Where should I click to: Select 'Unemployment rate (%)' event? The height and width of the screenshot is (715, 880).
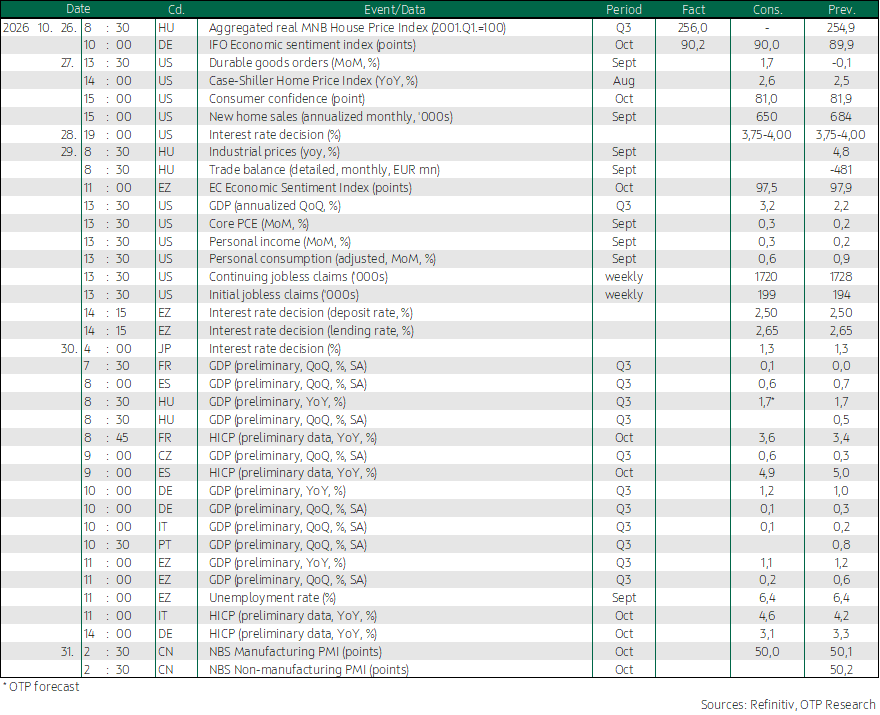click(272, 598)
